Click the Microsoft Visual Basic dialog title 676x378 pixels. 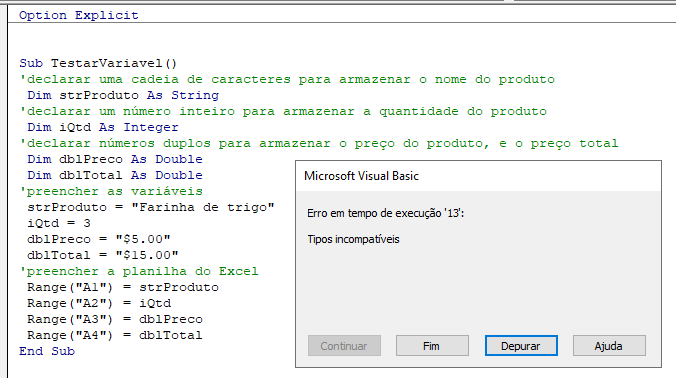pyautogui.click(x=361, y=176)
